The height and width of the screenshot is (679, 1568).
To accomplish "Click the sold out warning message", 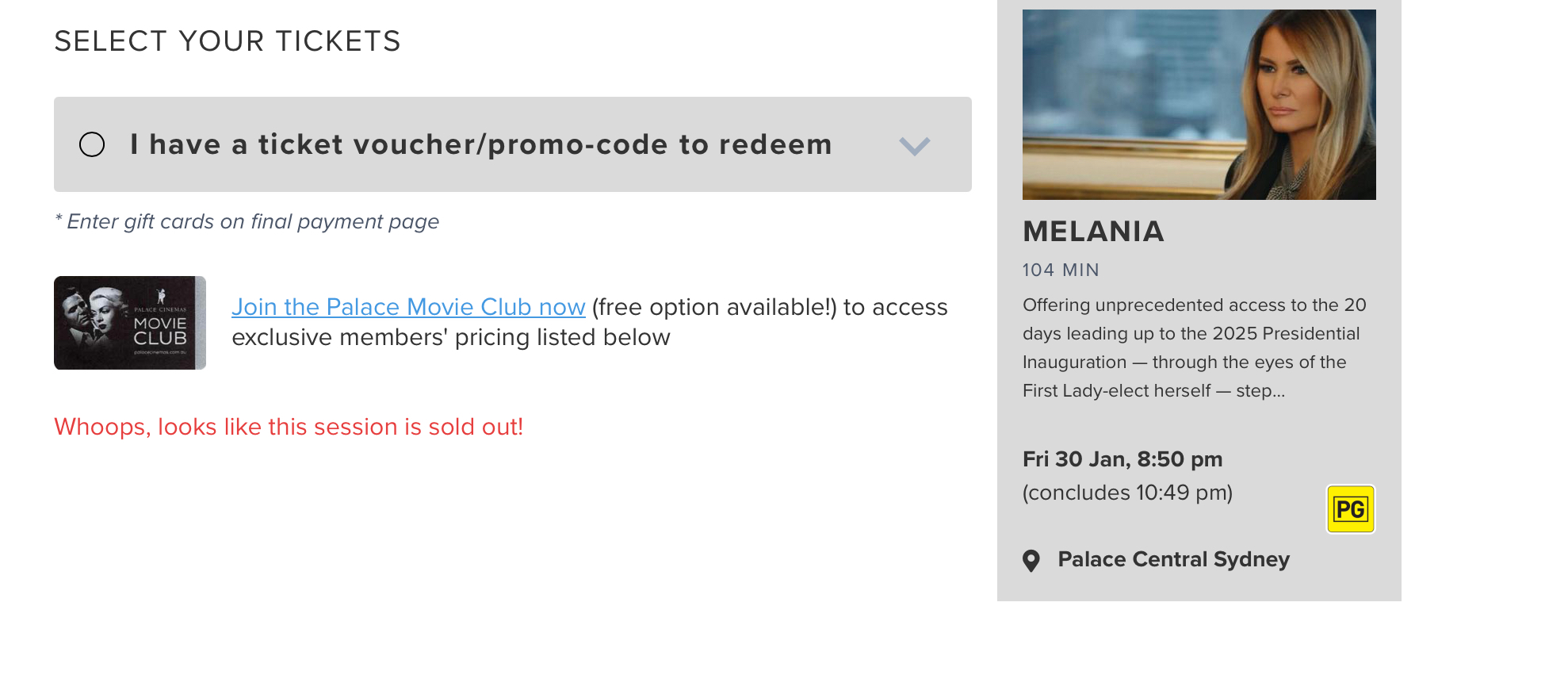I will 289,427.
